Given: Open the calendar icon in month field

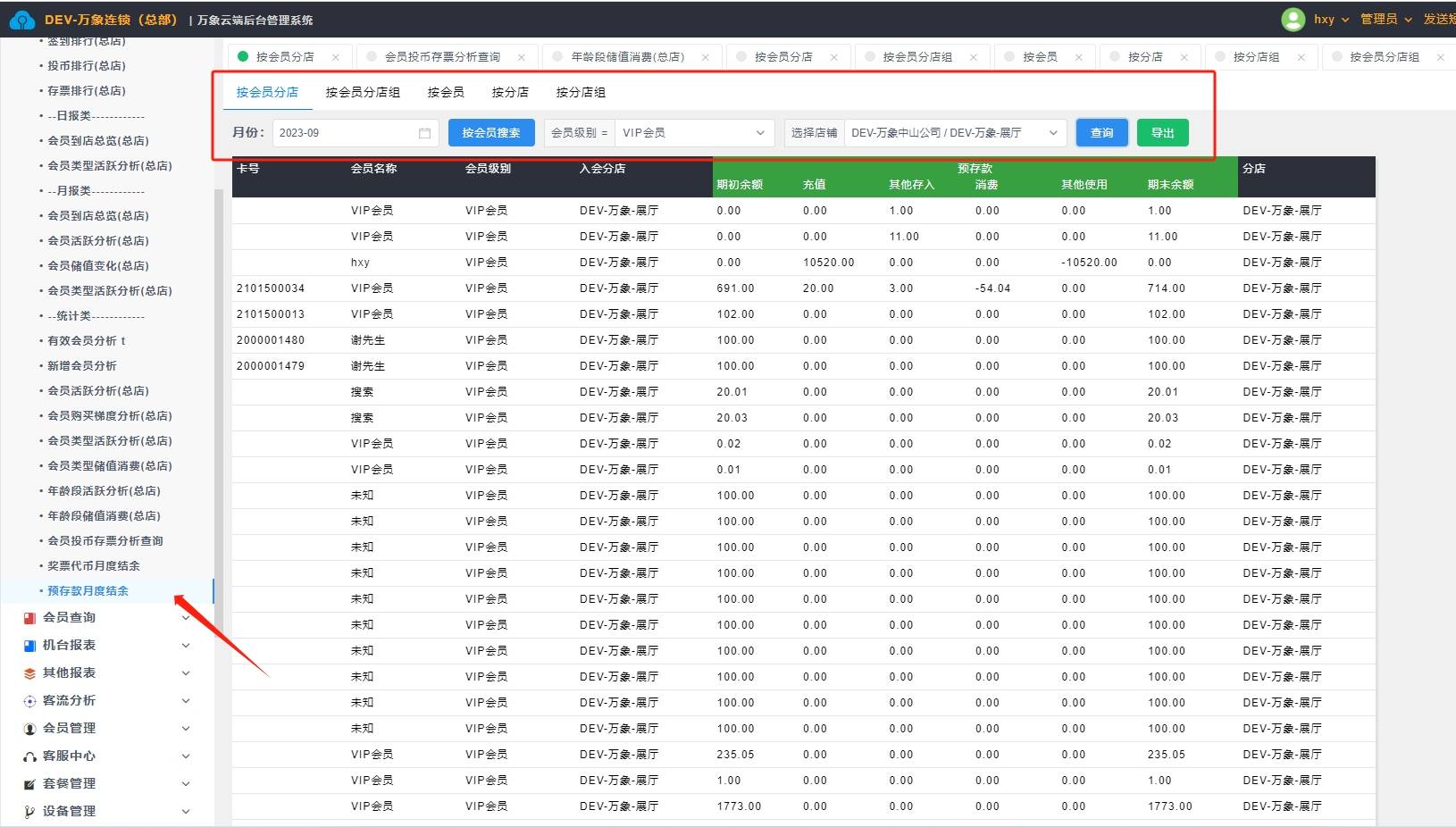Looking at the screenshot, I should (424, 133).
